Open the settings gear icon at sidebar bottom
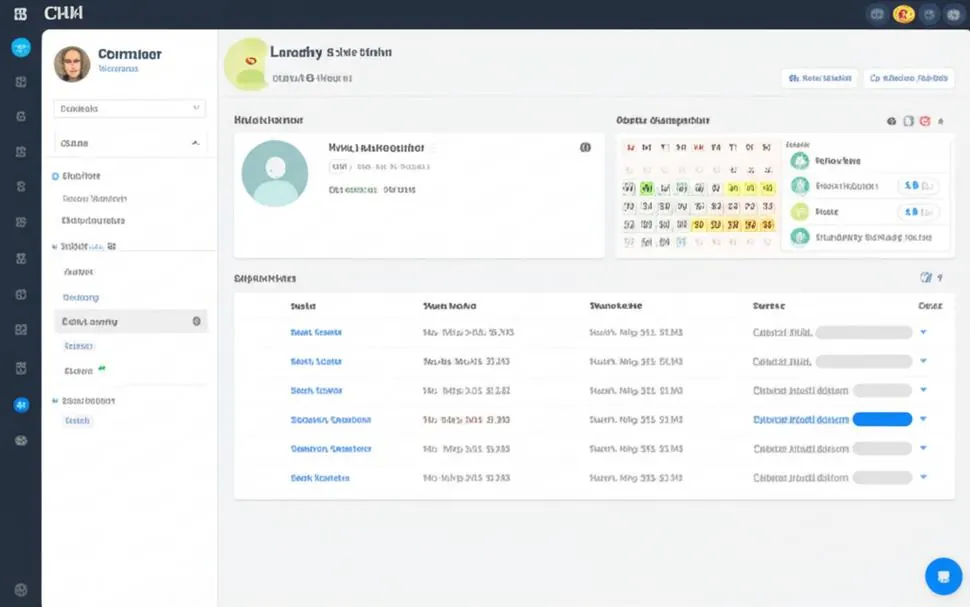This screenshot has height=607, width=970. click(21, 590)
